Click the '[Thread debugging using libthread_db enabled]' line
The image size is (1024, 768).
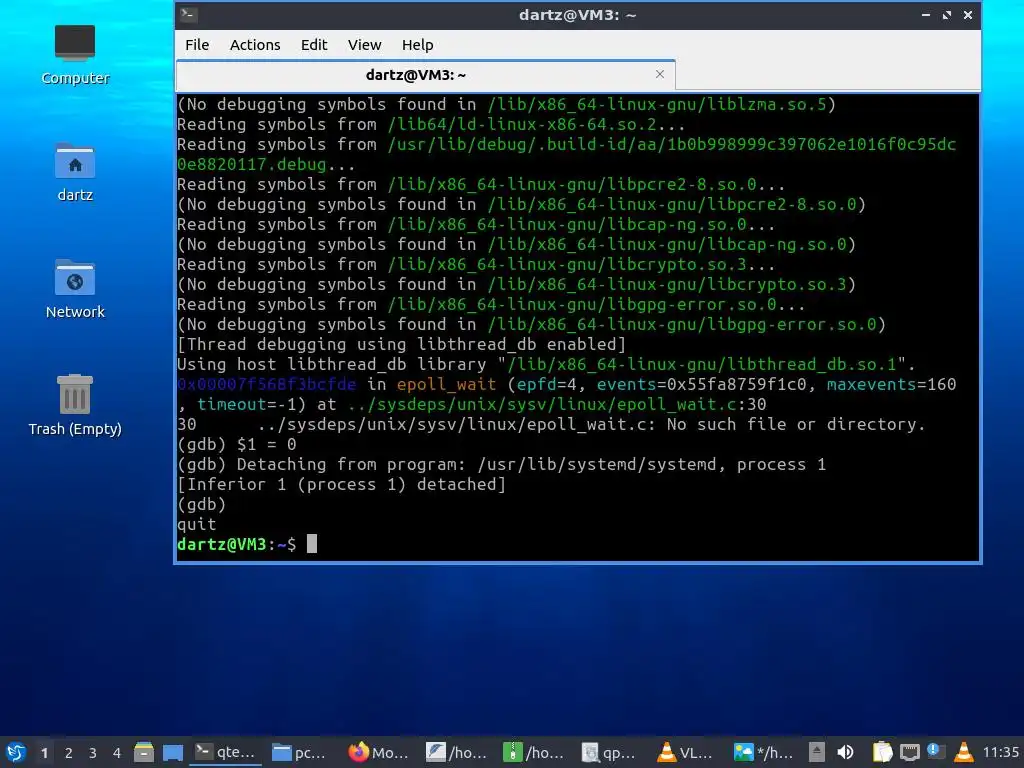click(402, 344)
